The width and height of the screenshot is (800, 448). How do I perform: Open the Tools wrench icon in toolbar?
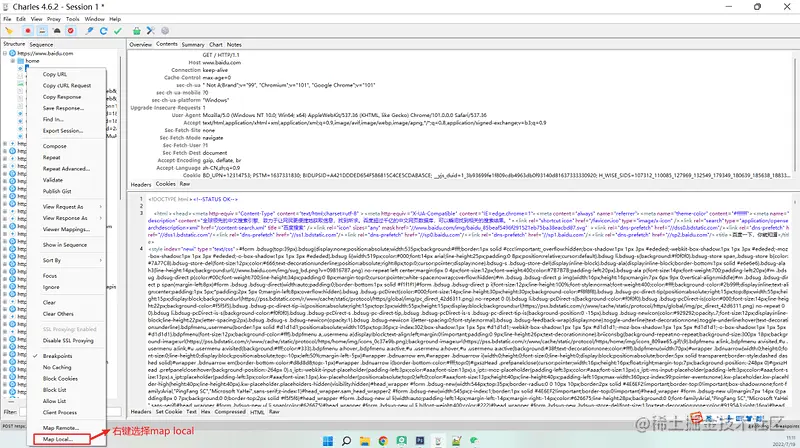[x=151, y=31]
